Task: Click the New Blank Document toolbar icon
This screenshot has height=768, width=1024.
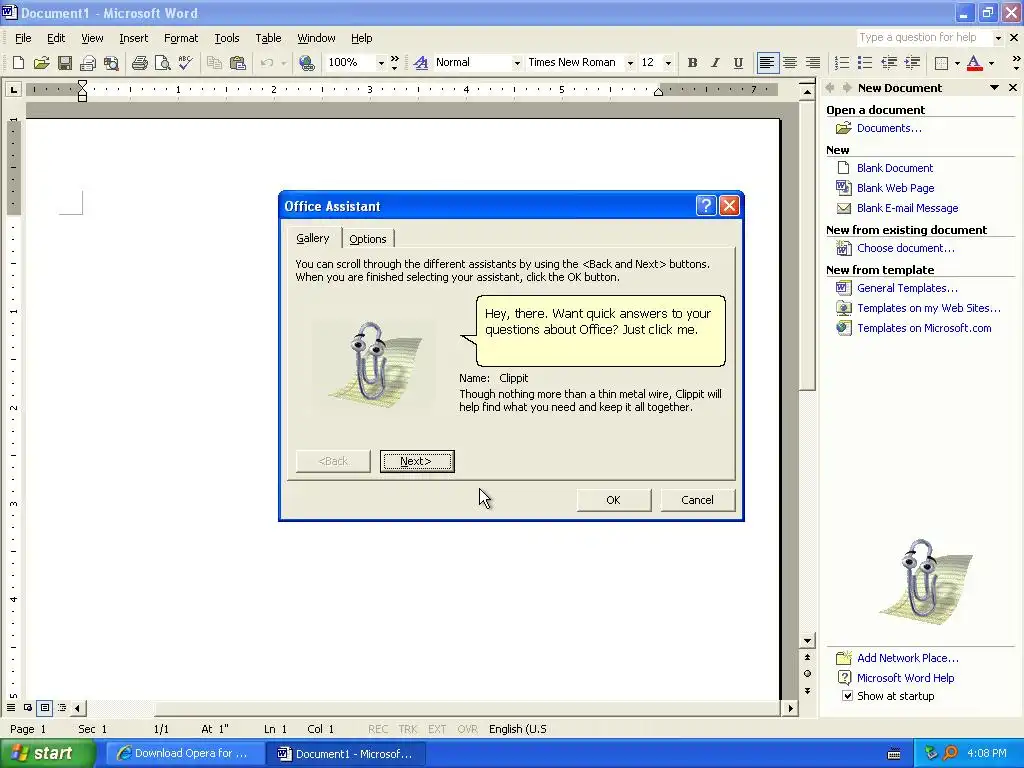Action: tap(18, 63)
